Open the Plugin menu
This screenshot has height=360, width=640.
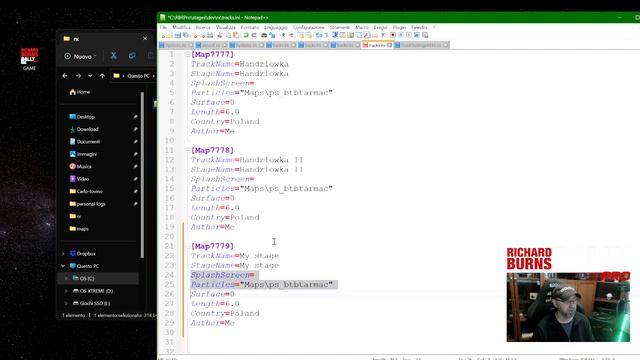[x=399, y=27]
